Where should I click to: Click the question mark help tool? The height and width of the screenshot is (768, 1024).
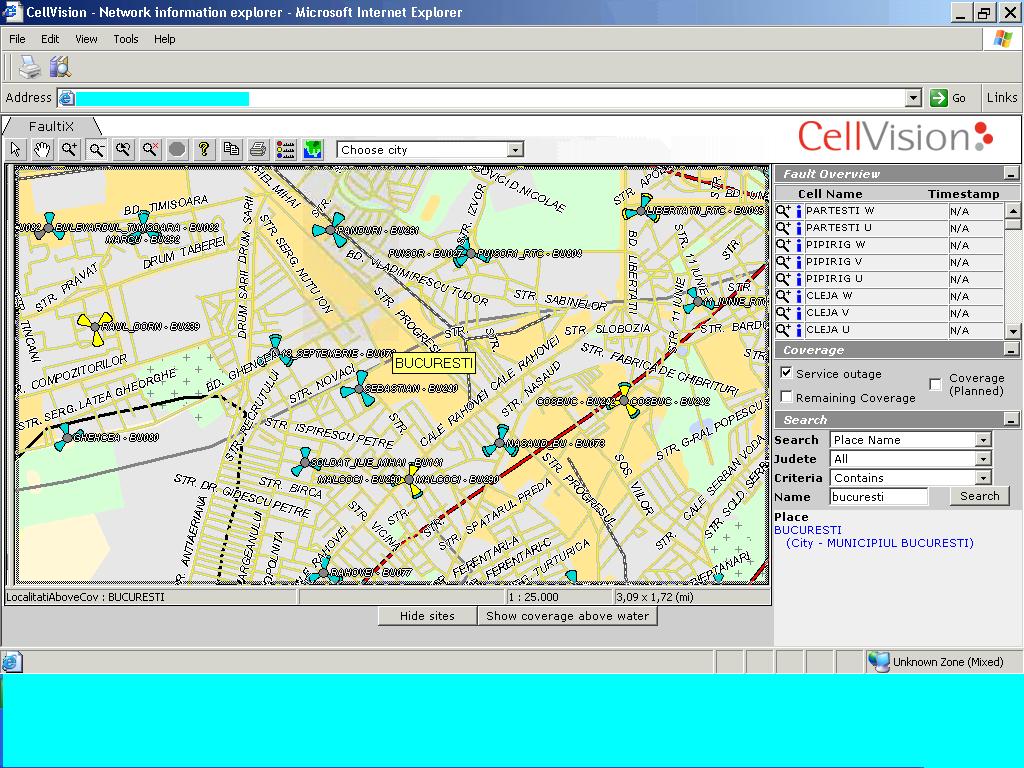[204, 150]
